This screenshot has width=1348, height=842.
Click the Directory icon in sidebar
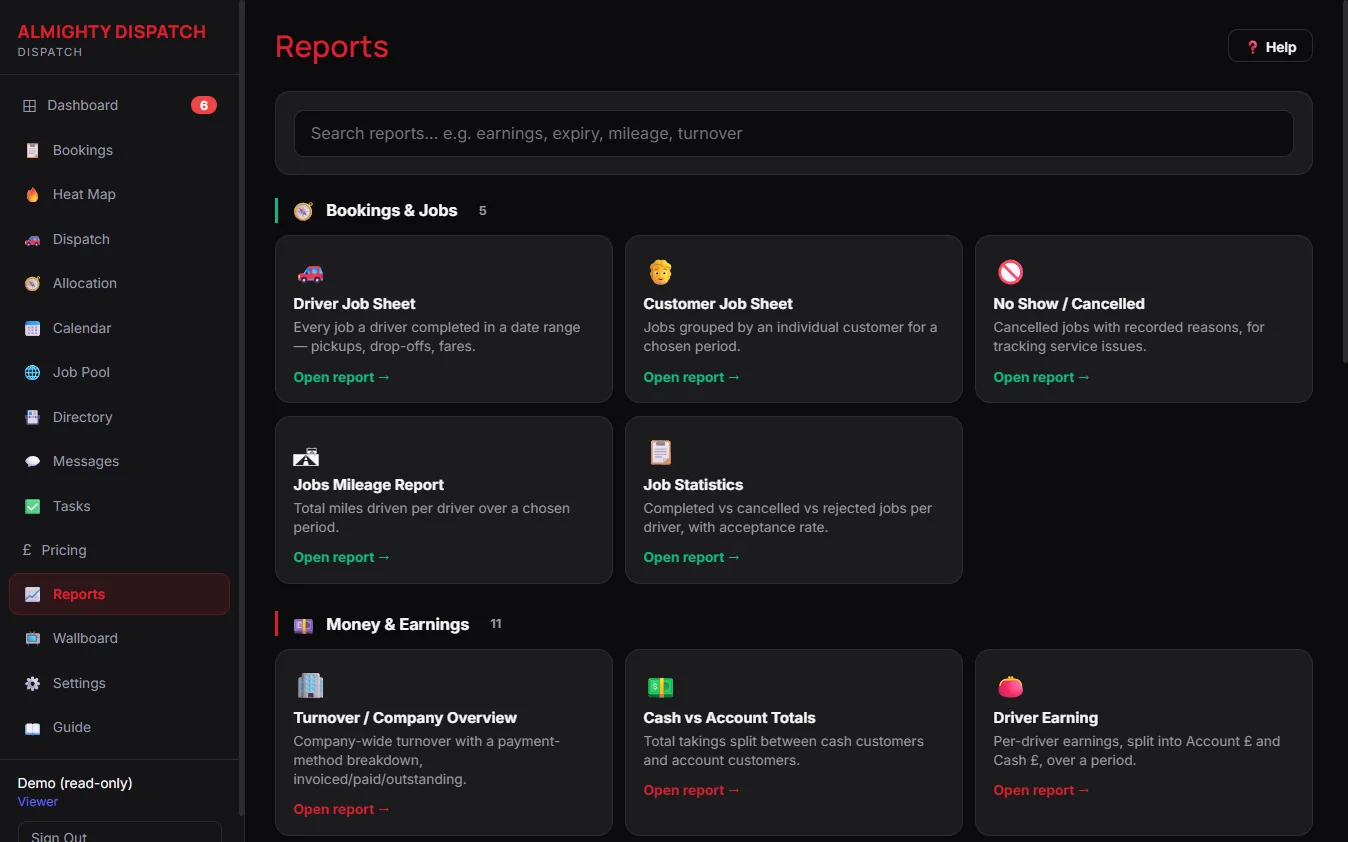tap(33, 417)
